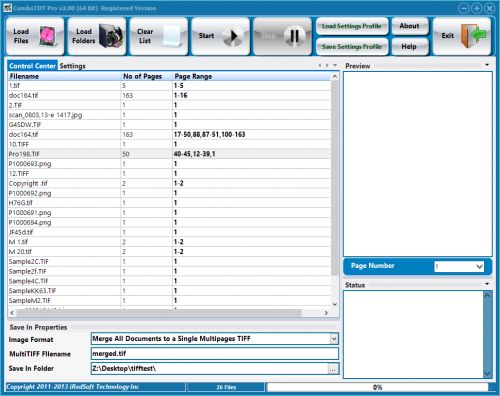The image size is (500, 396).
Task: Select the 2.TIF file row
Action: pyautogui.click(x=169, y=105)
